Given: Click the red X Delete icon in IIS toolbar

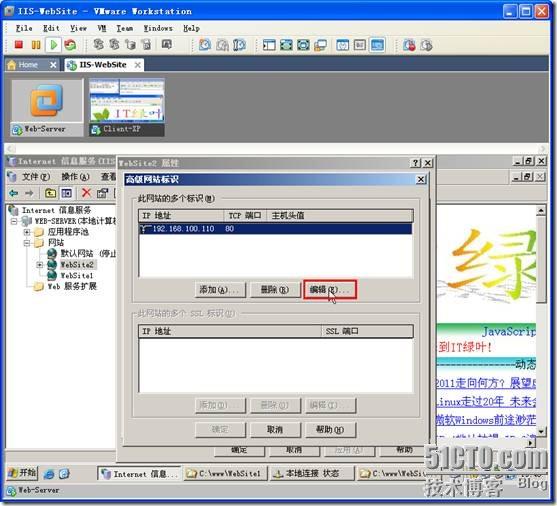Looking at the screenshot, I should tap(86, 193).
